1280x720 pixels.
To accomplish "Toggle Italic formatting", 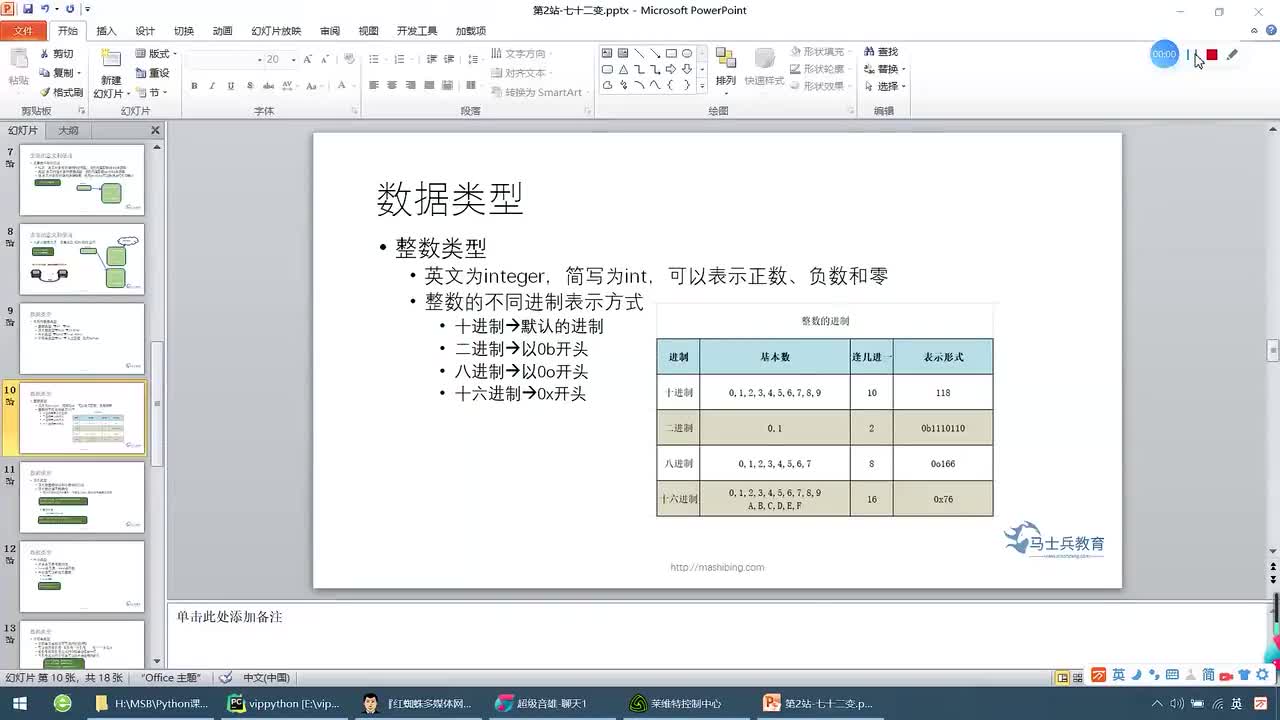I will (x=213, y=86).
